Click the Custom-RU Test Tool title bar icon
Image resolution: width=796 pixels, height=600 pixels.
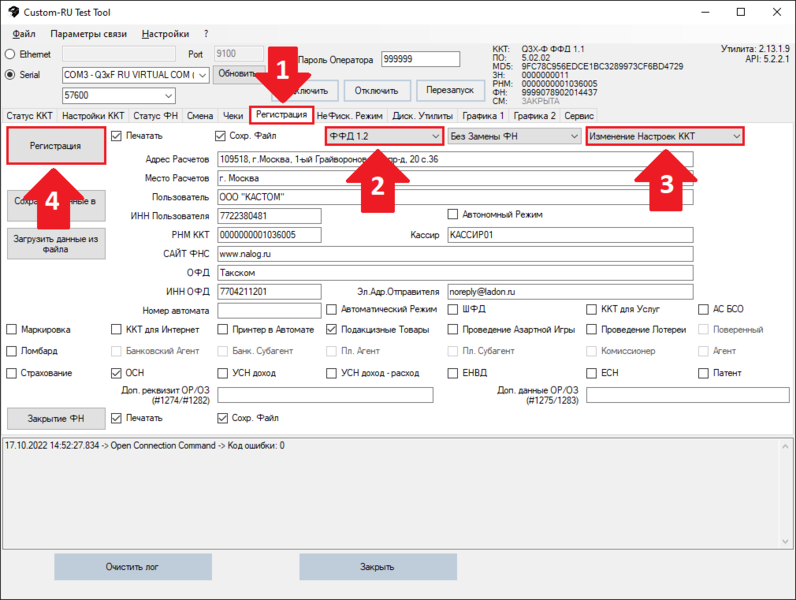click(x=12, y=12)
